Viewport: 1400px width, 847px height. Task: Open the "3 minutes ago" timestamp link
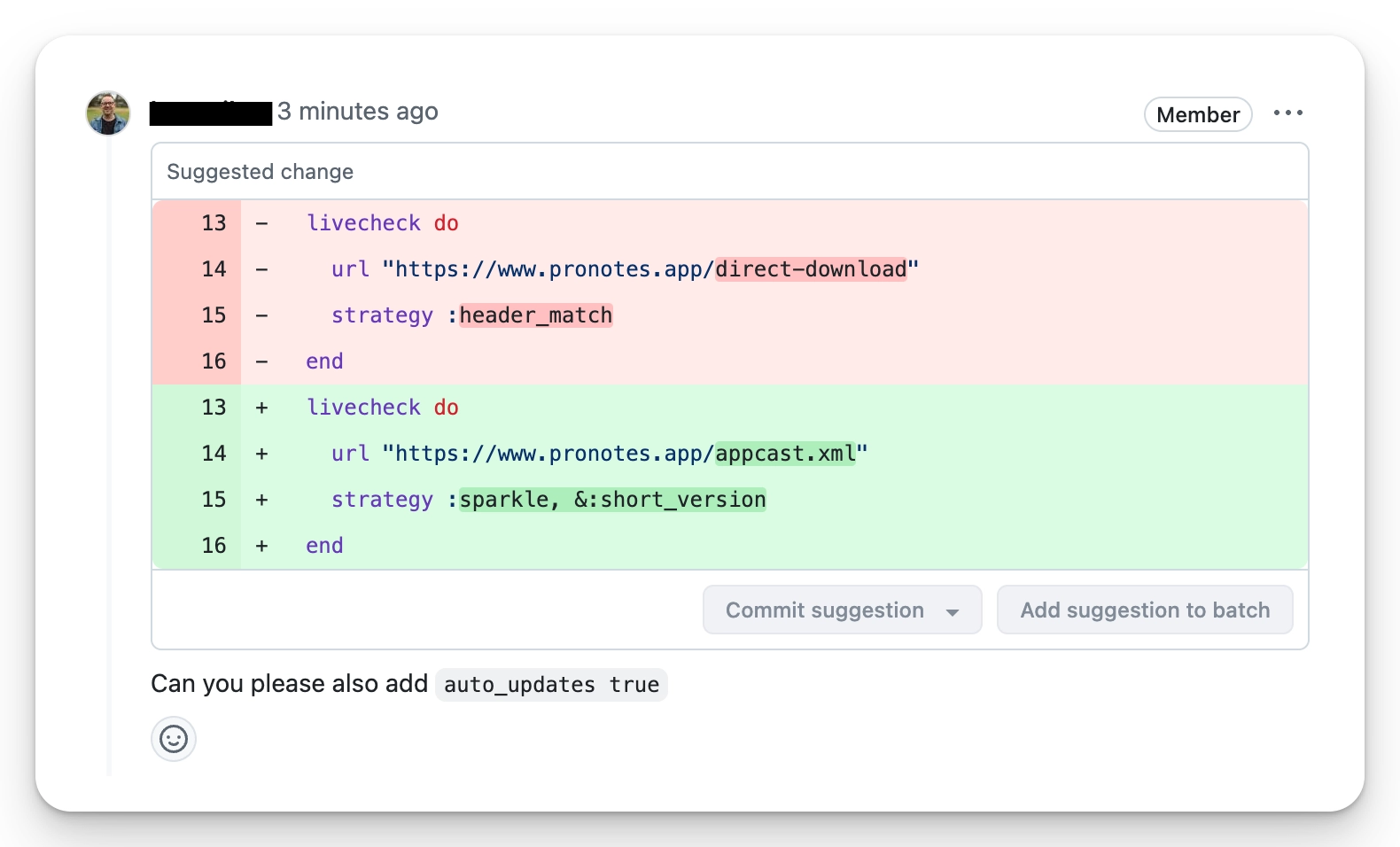(358, 112)
